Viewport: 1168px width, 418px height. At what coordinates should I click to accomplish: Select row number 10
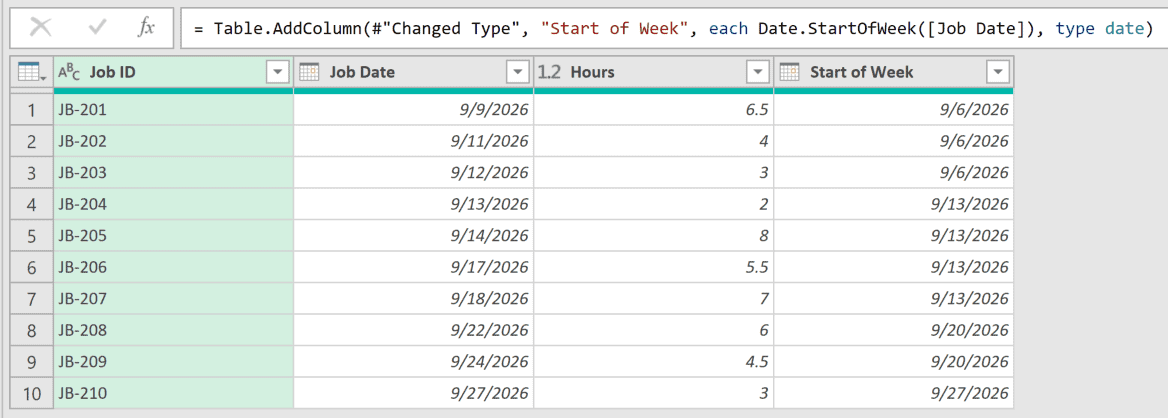pos(32,393)
